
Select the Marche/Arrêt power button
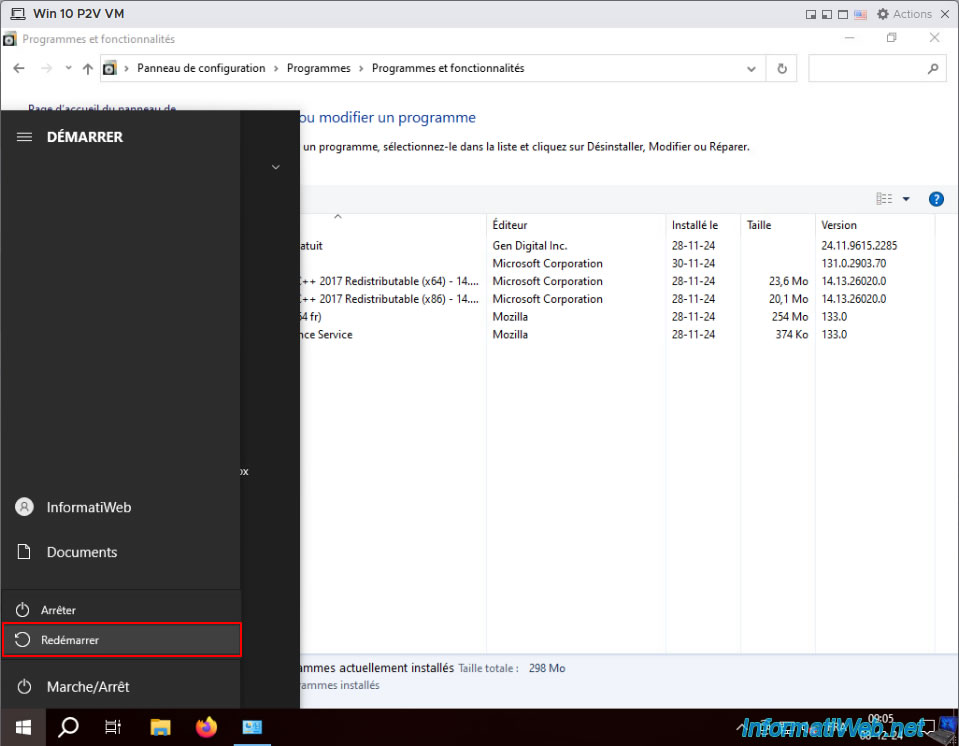(x=120, y=687)
